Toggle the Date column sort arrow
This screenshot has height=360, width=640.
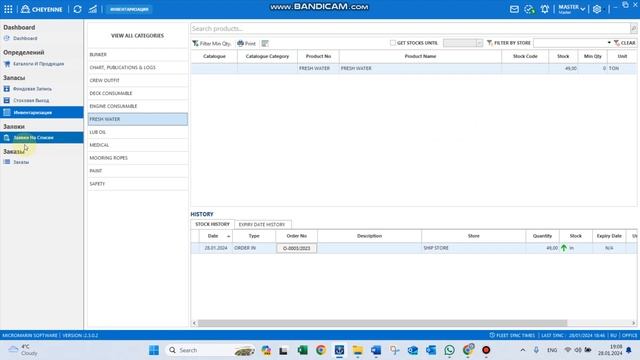(229, 236)
